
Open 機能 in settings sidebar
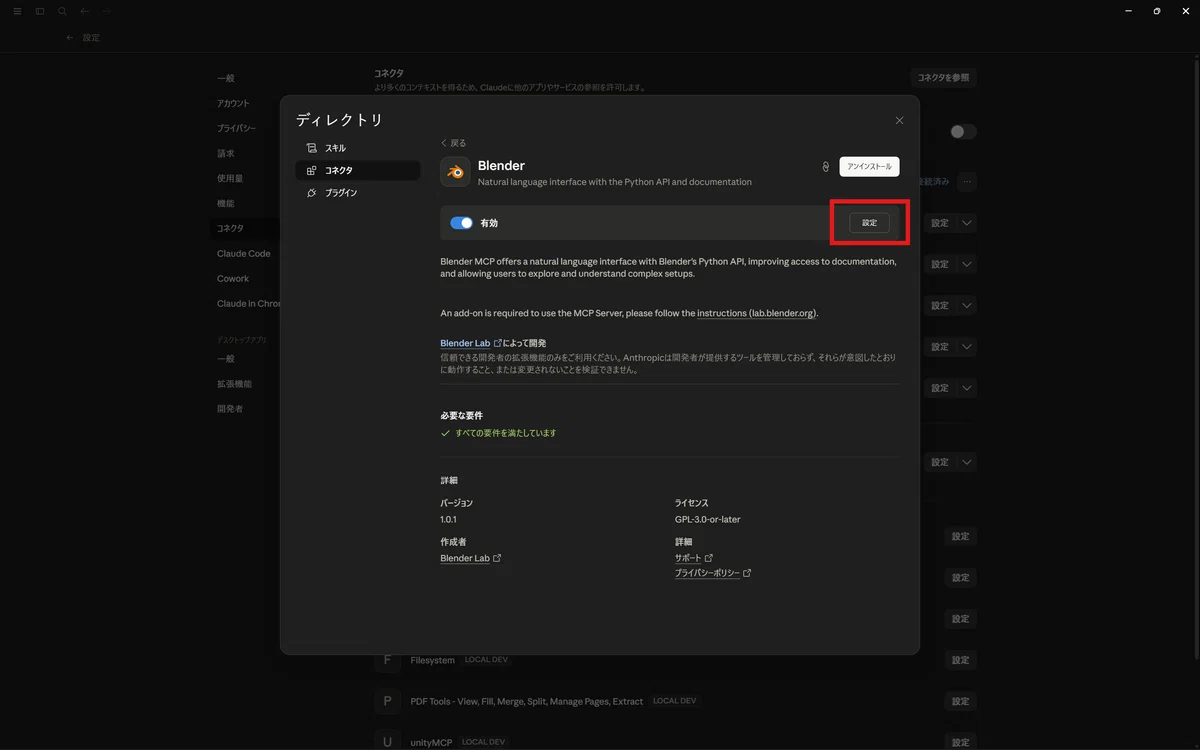pos(225,203)
